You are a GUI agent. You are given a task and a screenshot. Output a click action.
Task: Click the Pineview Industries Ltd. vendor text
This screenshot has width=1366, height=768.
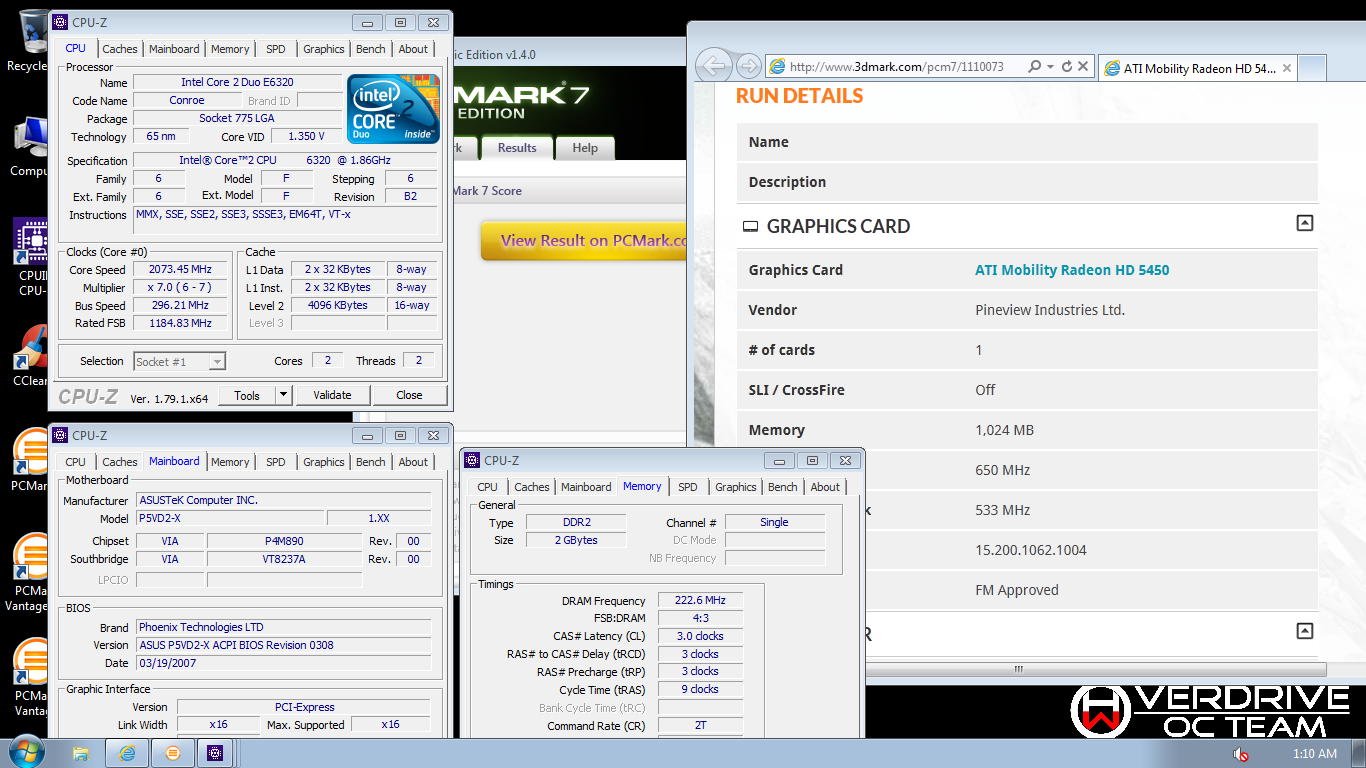coord(1050,310)
